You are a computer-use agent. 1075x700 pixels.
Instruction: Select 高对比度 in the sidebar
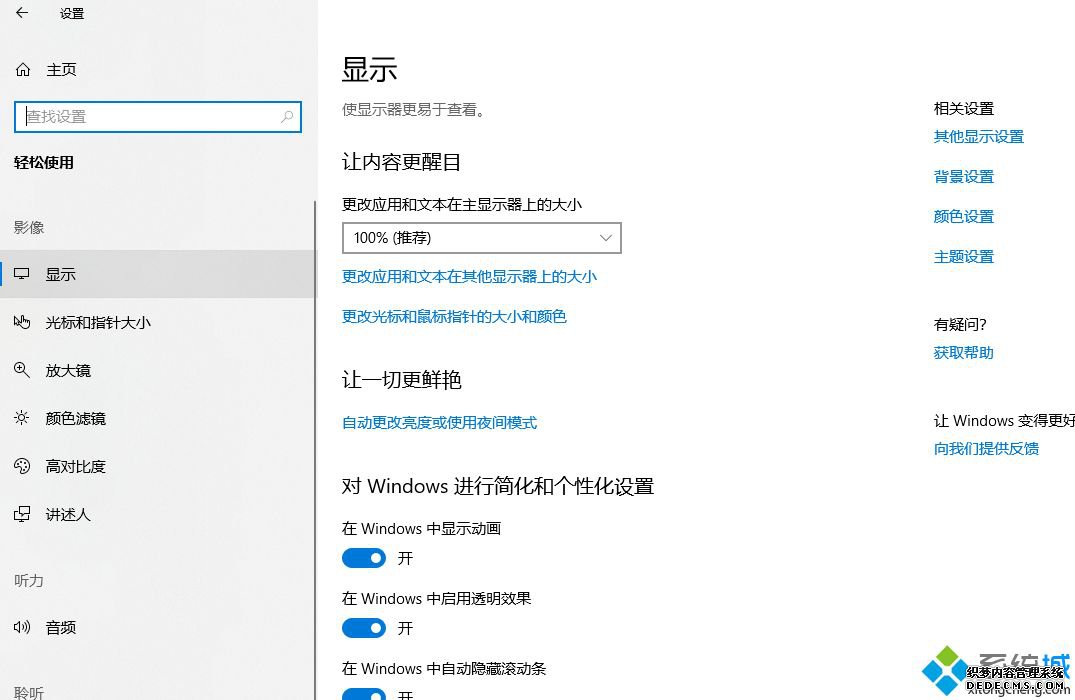point(158,466)
